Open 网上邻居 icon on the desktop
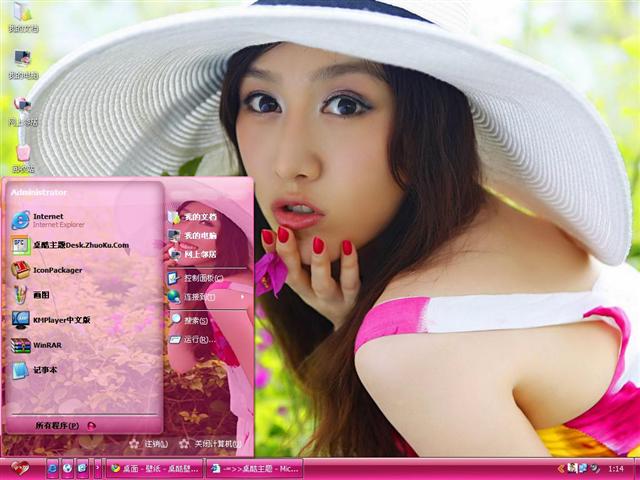The height and width of the screenshot is (480, 640). pyautogui.click(x=23, y=111)
